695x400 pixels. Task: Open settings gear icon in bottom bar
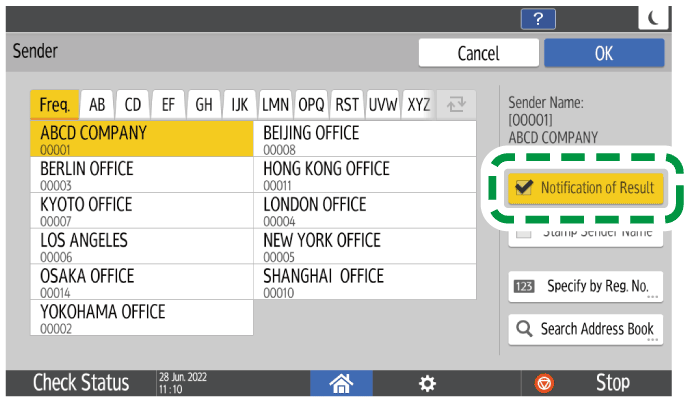tap(427, 383)
